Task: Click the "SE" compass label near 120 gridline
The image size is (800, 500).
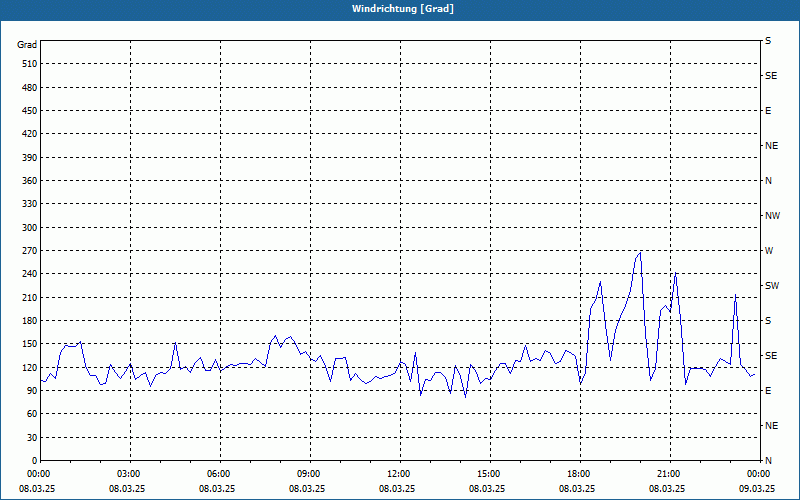Action: pos(771,356)
